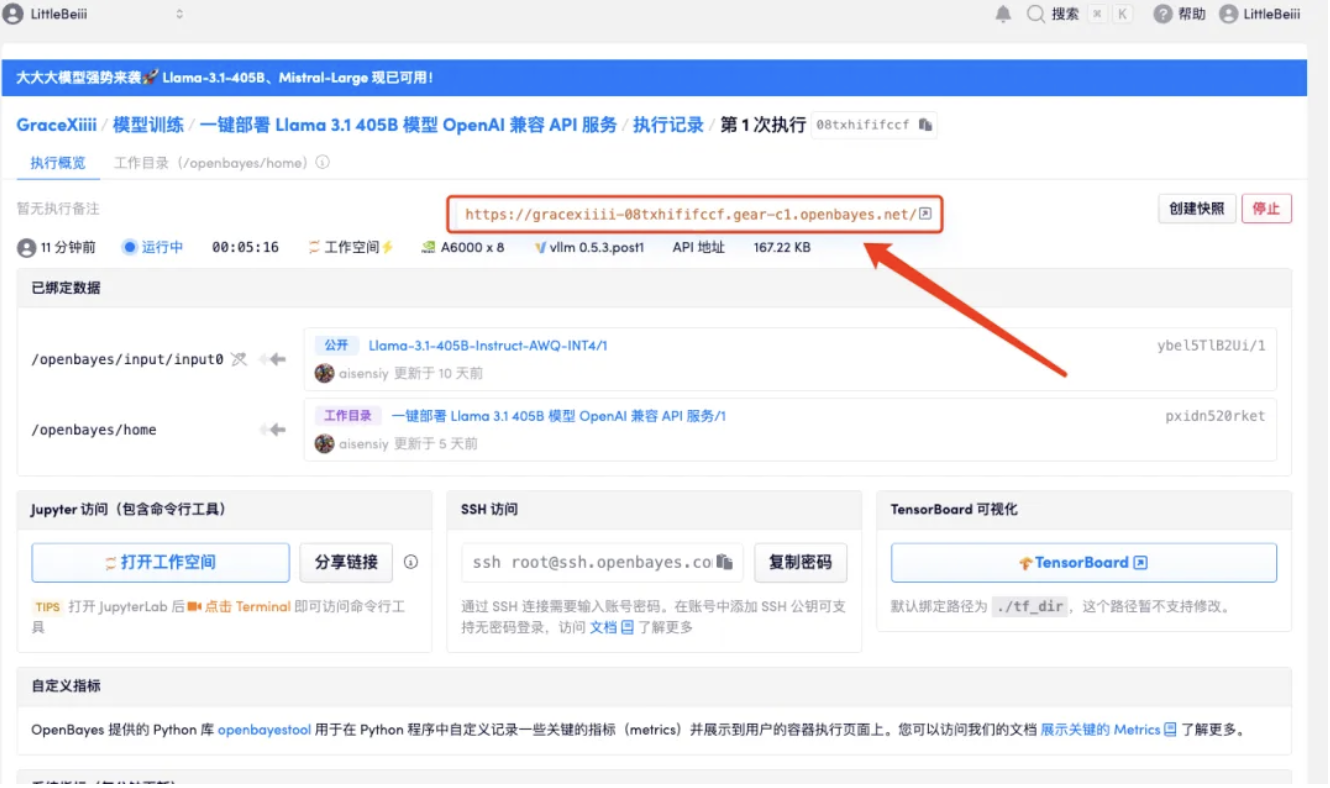The image size is (1330, 788).
Task: Click the 167.22 KB storage value
Action: [x=782, y=247]
